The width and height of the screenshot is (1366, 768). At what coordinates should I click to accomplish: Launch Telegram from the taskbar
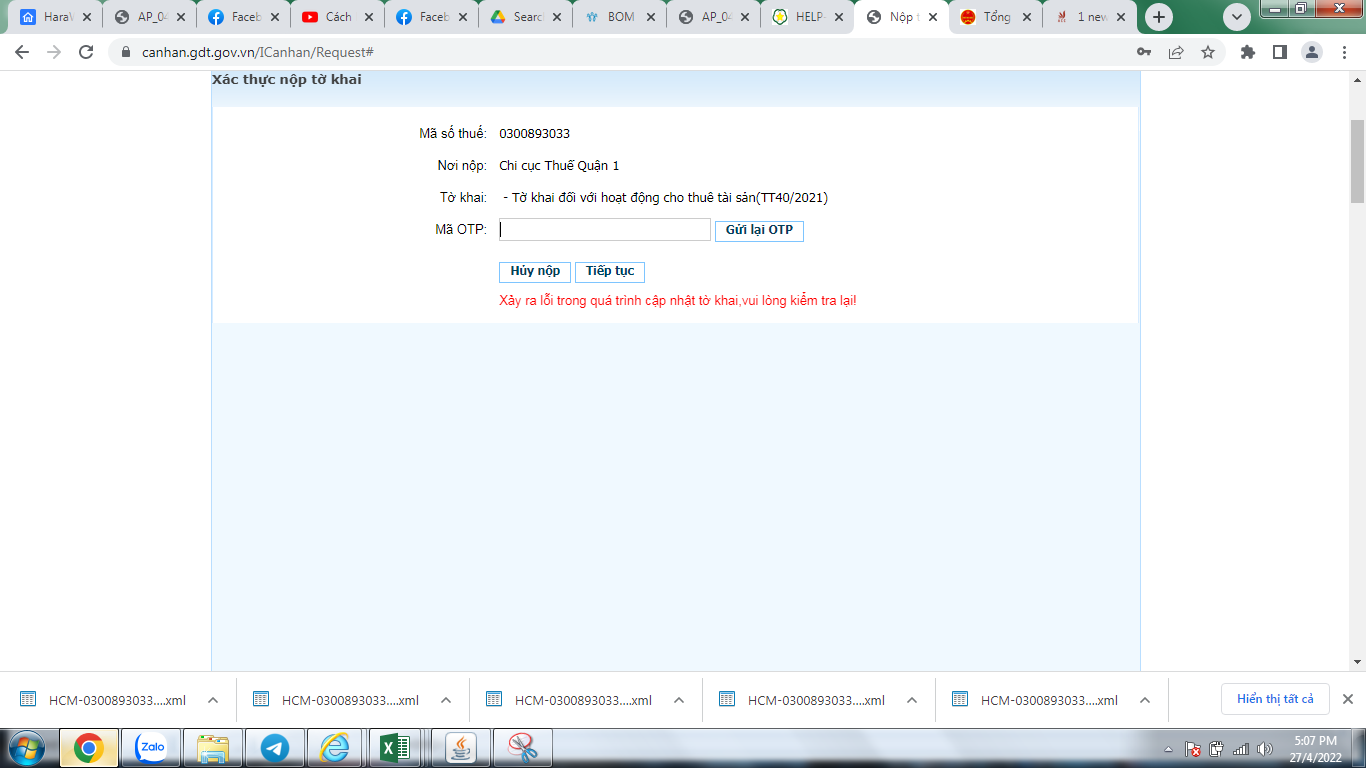point(274,747)
